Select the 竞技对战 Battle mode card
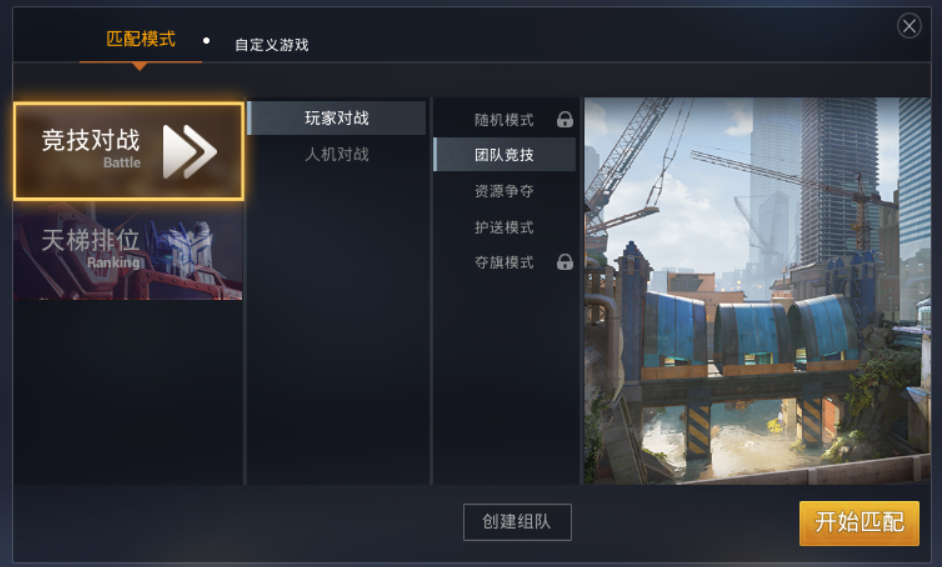 click(x=129, y=151)
